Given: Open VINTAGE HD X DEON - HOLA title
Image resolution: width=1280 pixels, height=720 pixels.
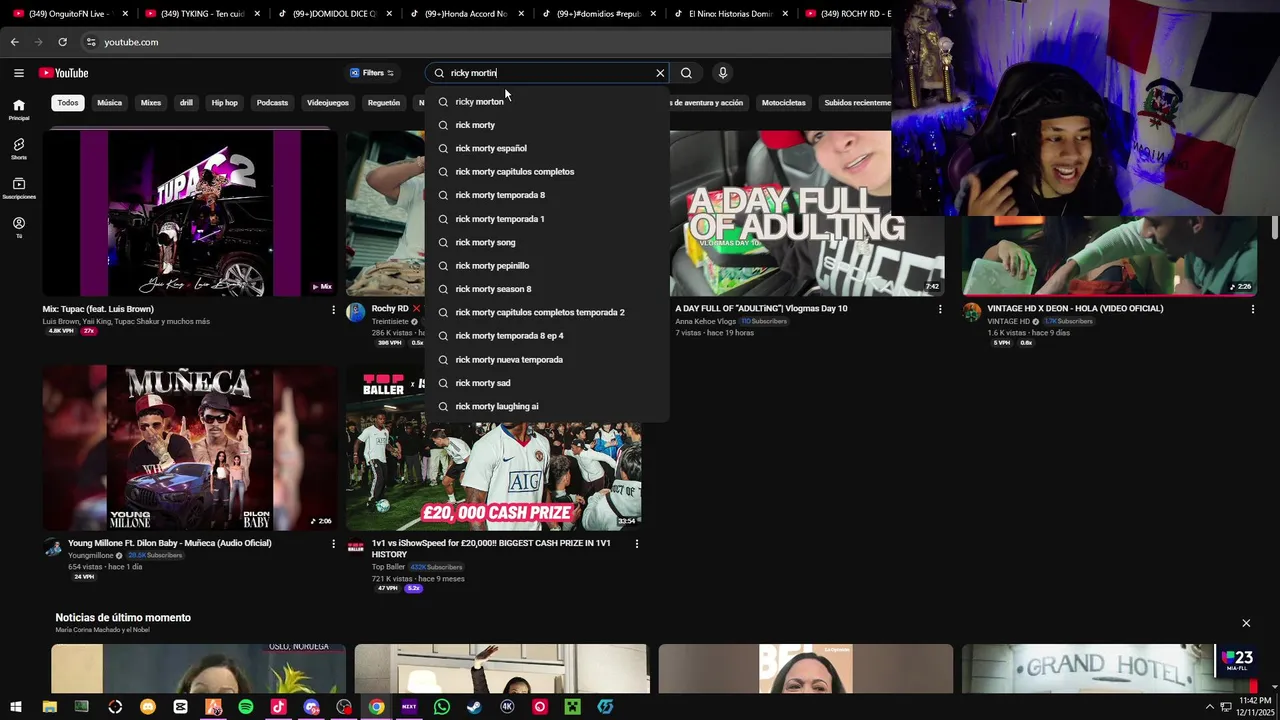Looking at the screenshot, I should [x=1075, y=308].
